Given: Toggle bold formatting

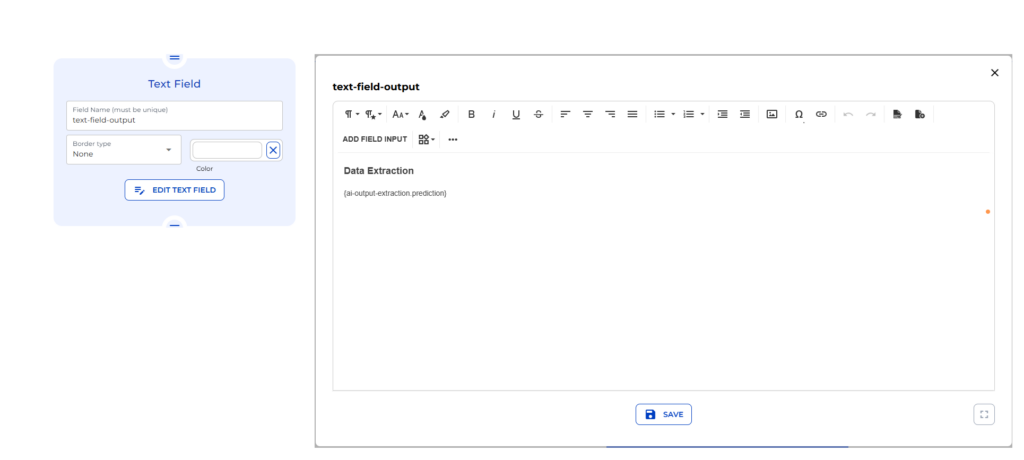Looking at the screenshot, I should [472, 114].
